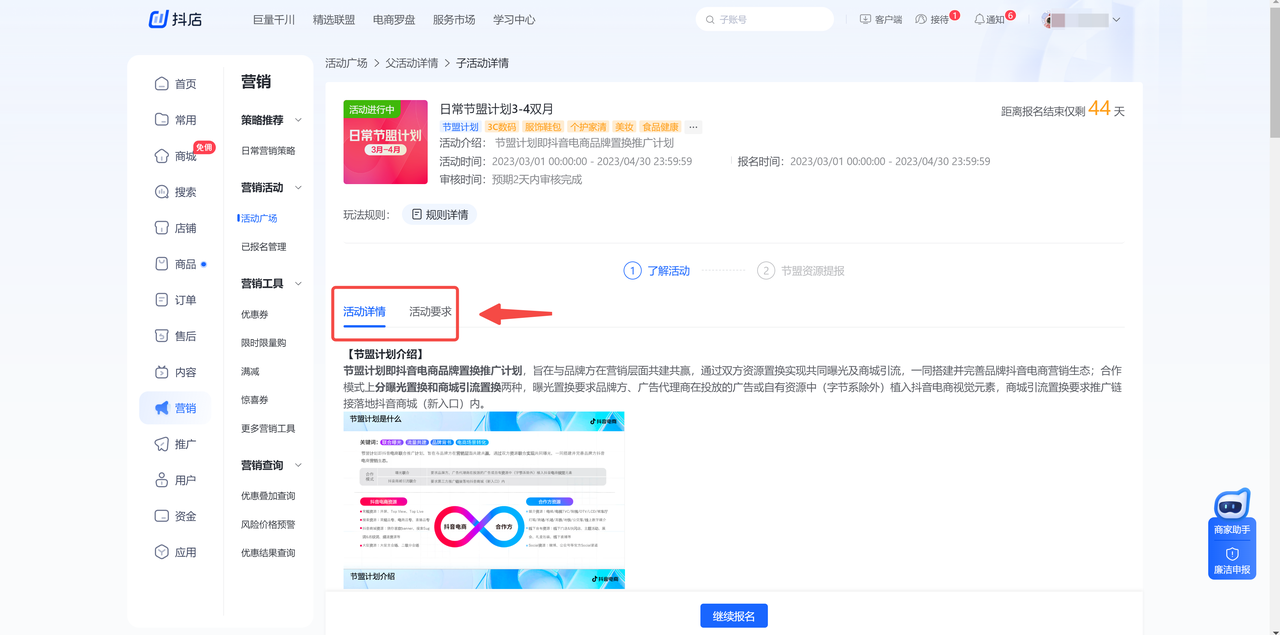Click the 节盟计划 tag

tap(460, 127)
